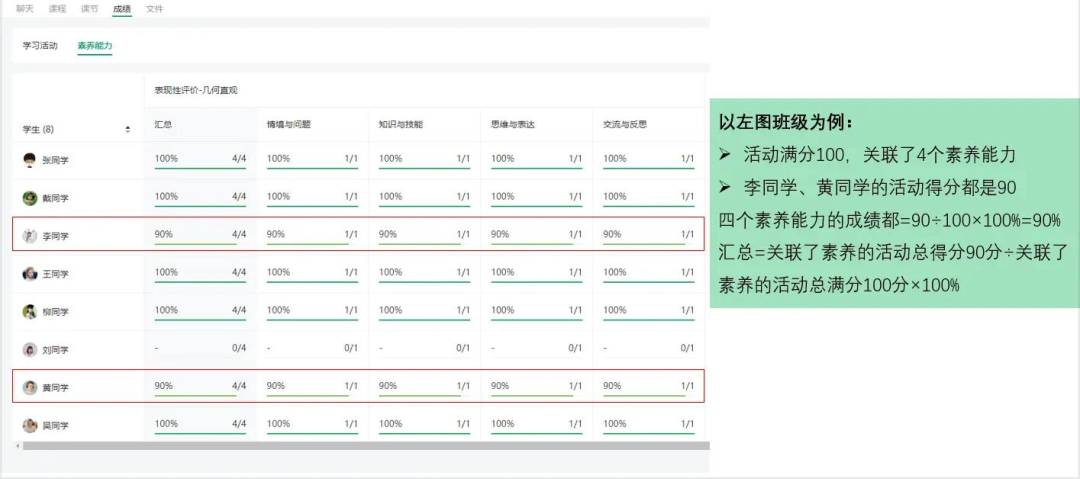1080x479 pixels.
Task: Click the 思维与表达 column header
Action: 513,125
